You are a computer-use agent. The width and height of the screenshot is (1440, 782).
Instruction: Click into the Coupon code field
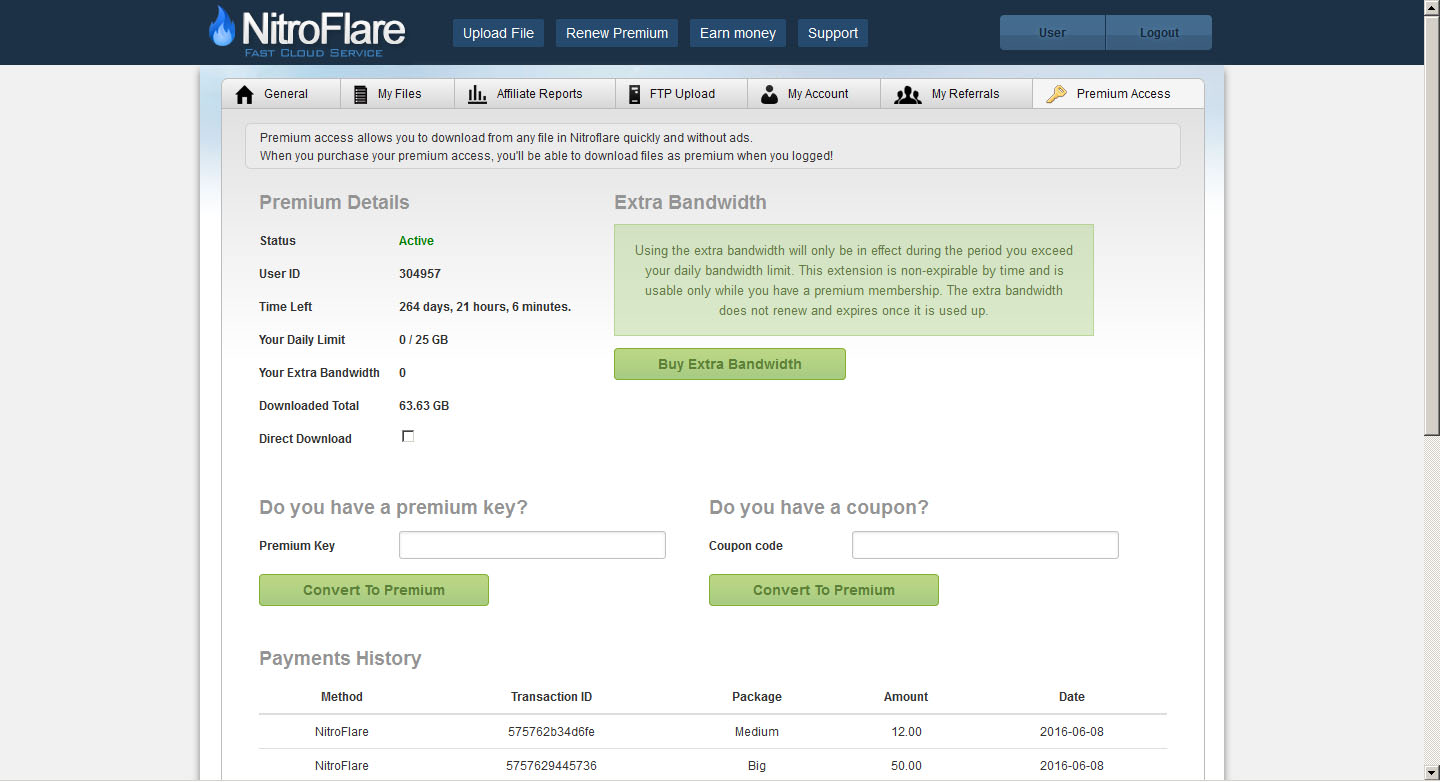985,545
